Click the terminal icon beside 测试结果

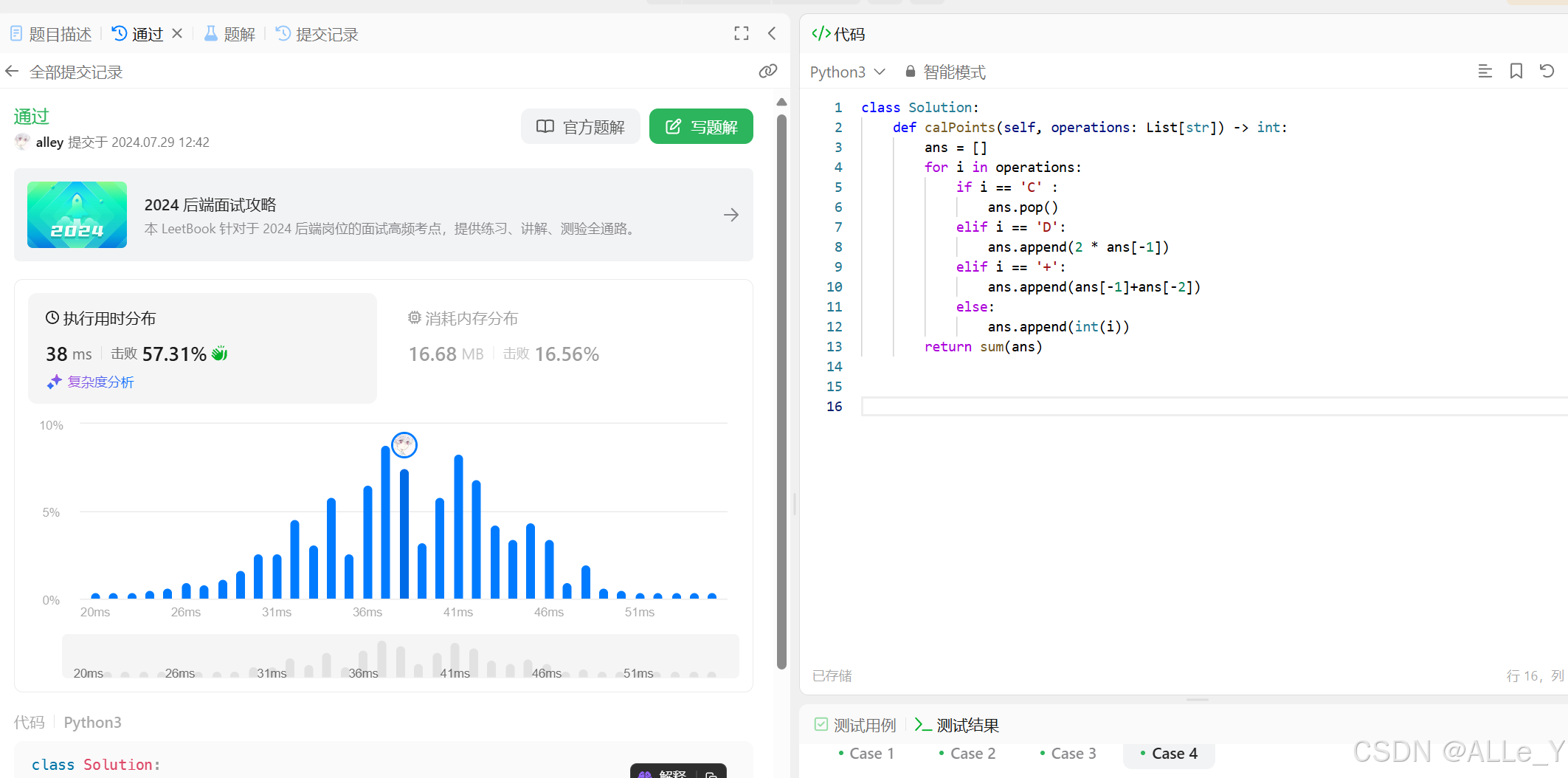coord(922,725)
